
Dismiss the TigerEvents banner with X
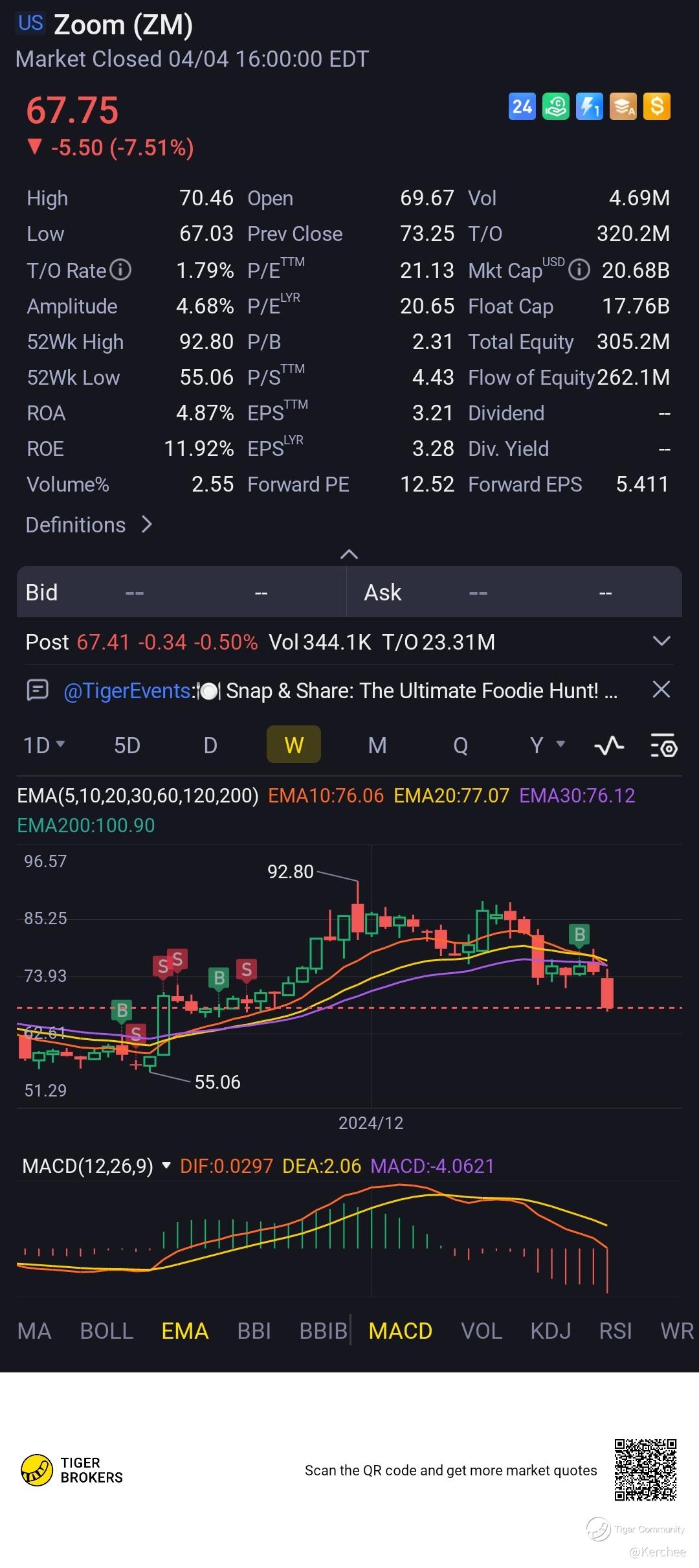[x=661, y=689]
